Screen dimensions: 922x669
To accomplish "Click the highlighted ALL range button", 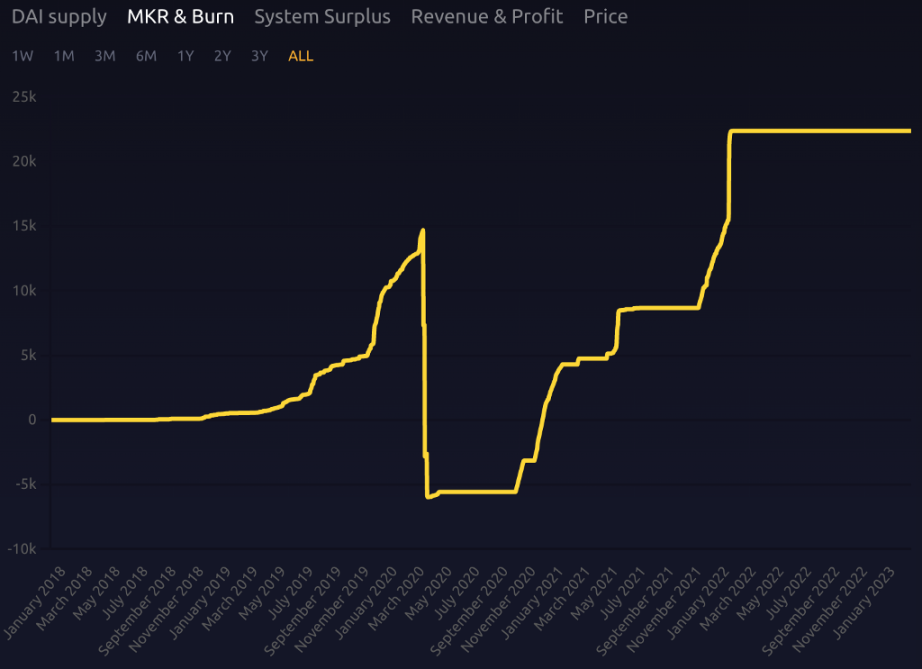I will [300, 56].
